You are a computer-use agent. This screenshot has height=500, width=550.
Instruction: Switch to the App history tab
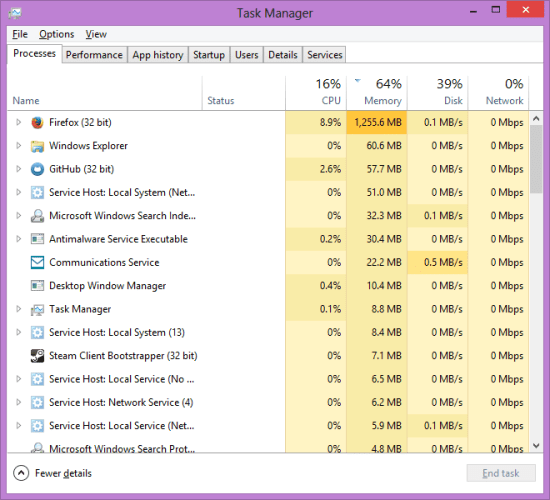tap(158, 55)
